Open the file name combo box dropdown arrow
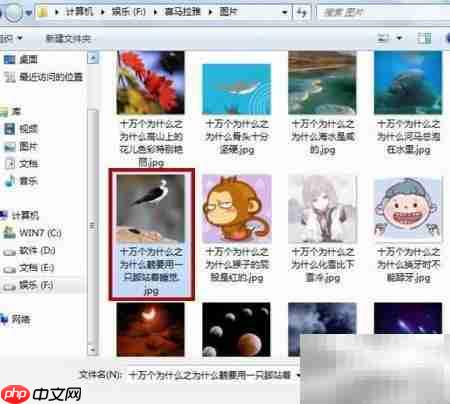Viewport: 450px width, 404px height. pyautogui.click(x=298, y=376)
